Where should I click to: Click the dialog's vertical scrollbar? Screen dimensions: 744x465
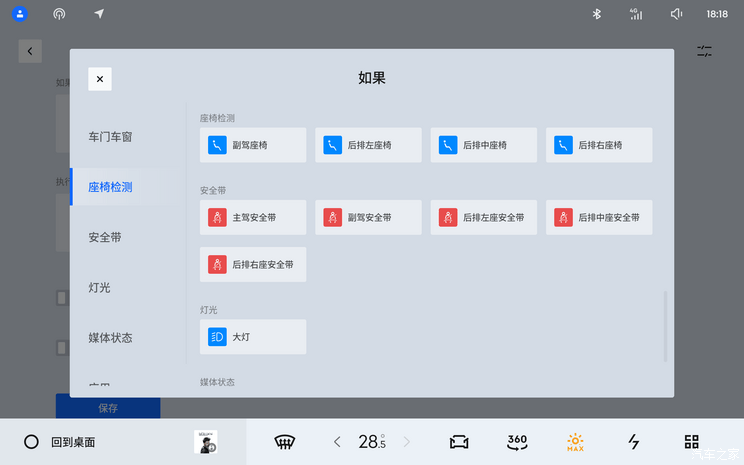[665, 326]
